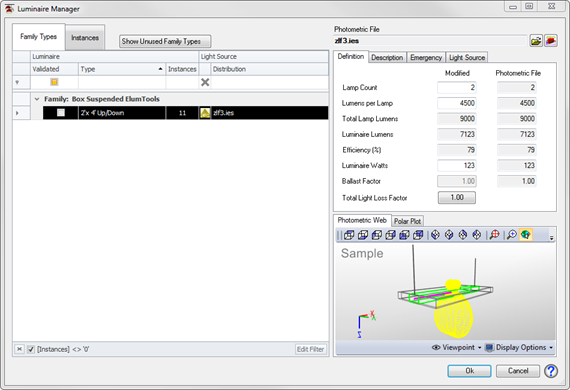570x390 pixels.
Task: Open the view toolbar overflow arrow
Action: (x=551, y=238)
